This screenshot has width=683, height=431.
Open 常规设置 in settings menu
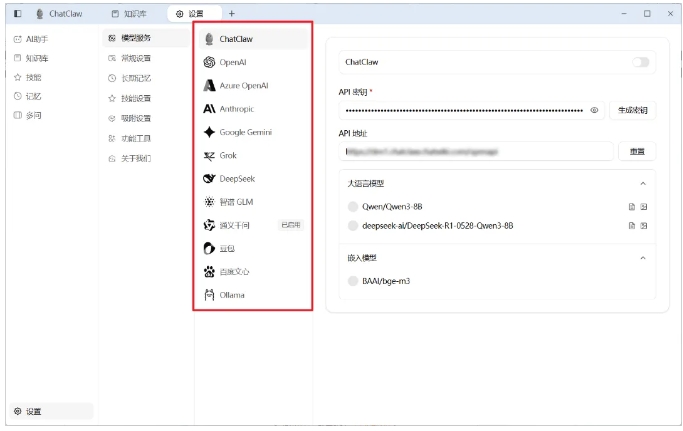point(135,59)
